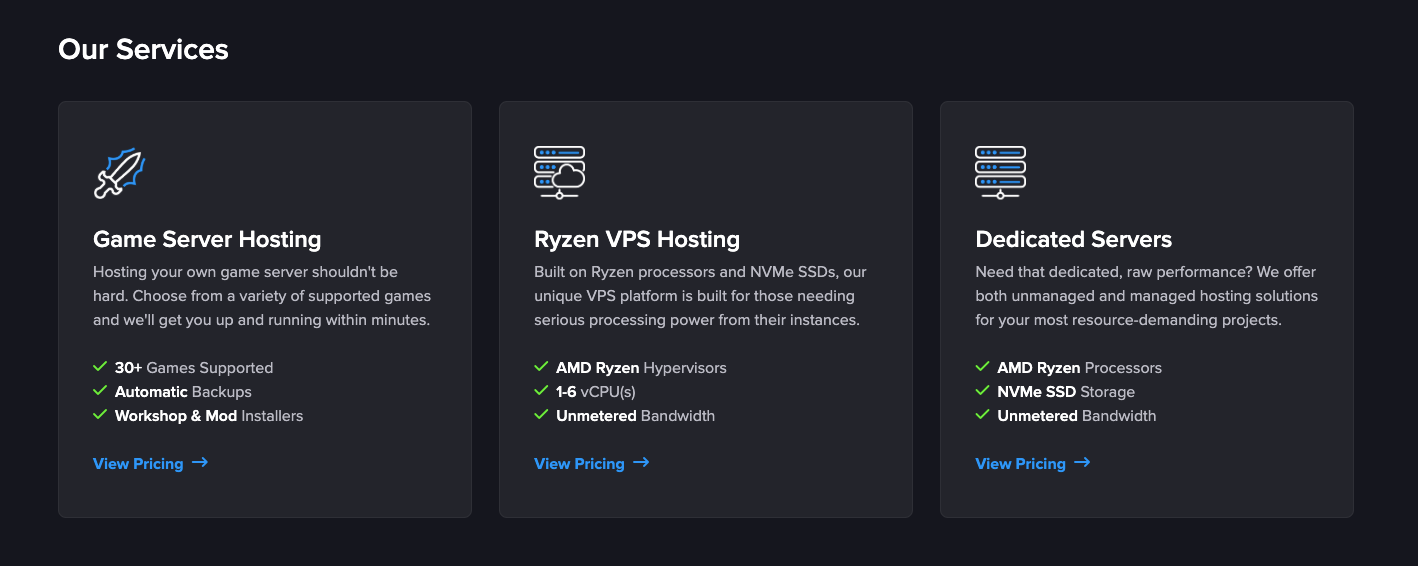The height and width of the screenshot is (566, 1418).
Task: Click checkmark beside Workshop & Mod Installers
Action: tap(100, 415)
